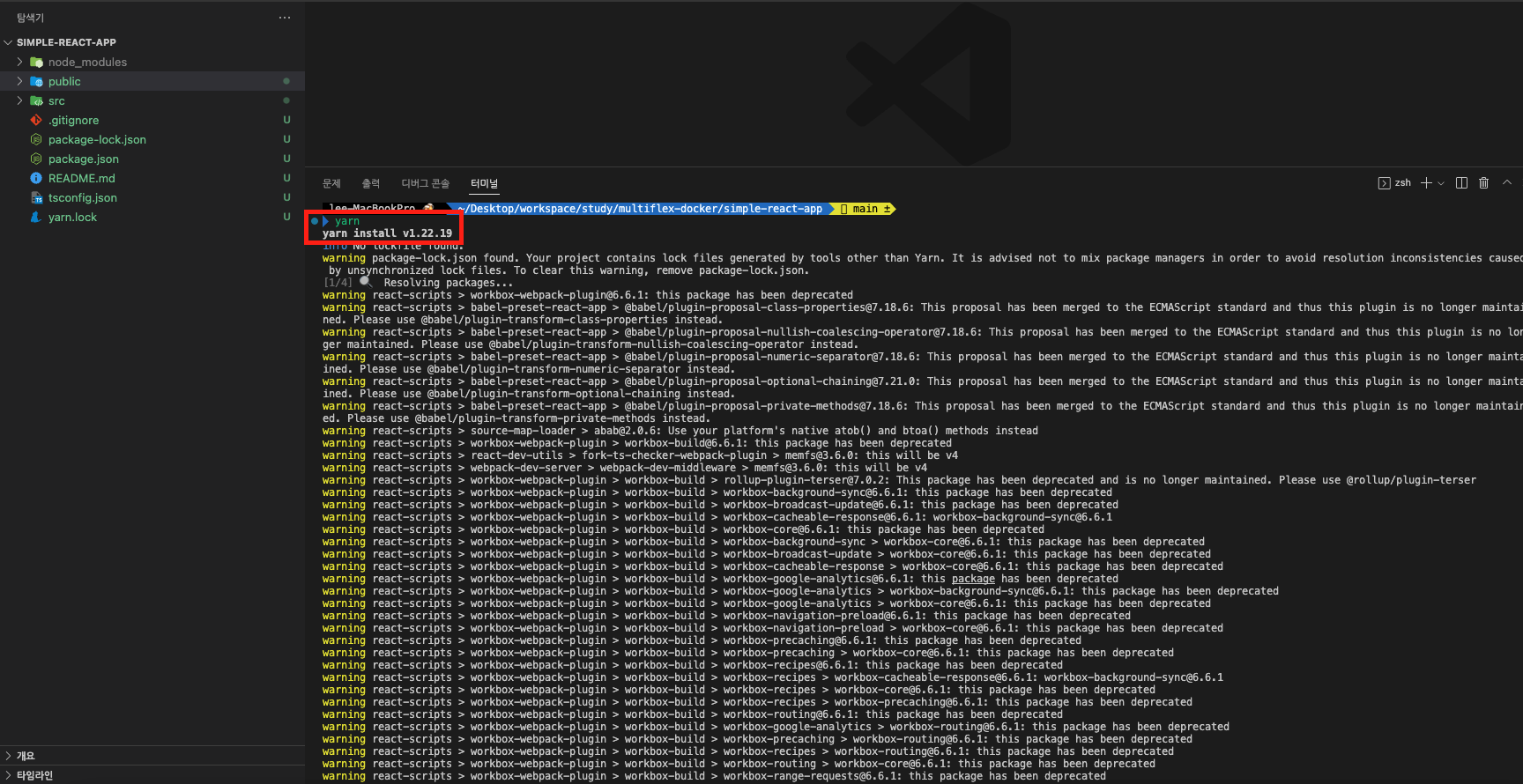The image size is (1523, 784).
Task: Open the Explorer views and more actions menu
Action: (x=284, y=18)
